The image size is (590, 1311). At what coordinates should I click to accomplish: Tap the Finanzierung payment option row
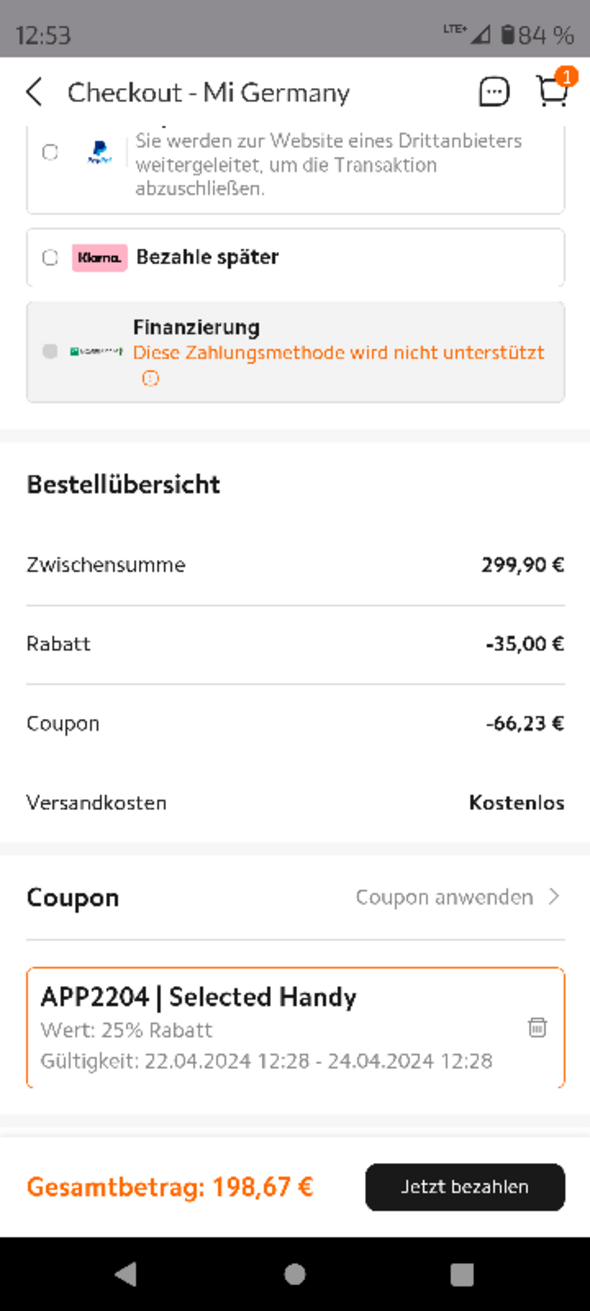(295, 352)
